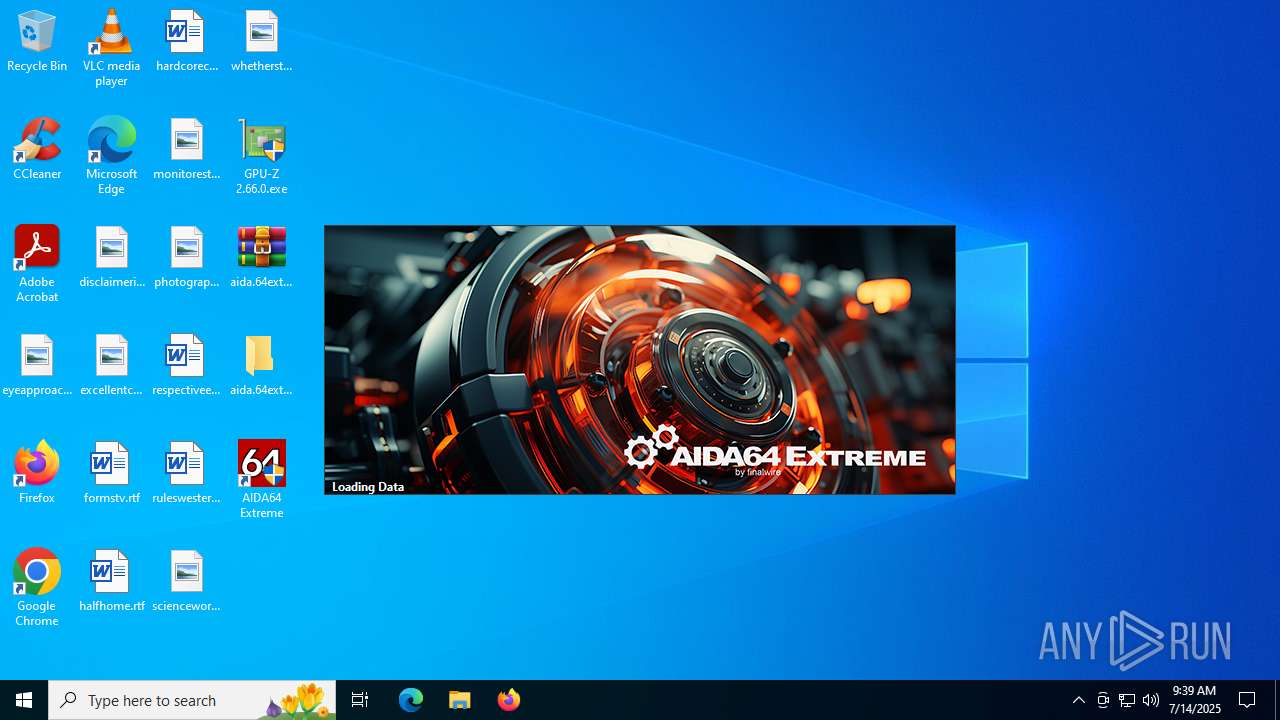
Task: Select Microsoft Edge desktop shortcut
Action: (111, 156)
